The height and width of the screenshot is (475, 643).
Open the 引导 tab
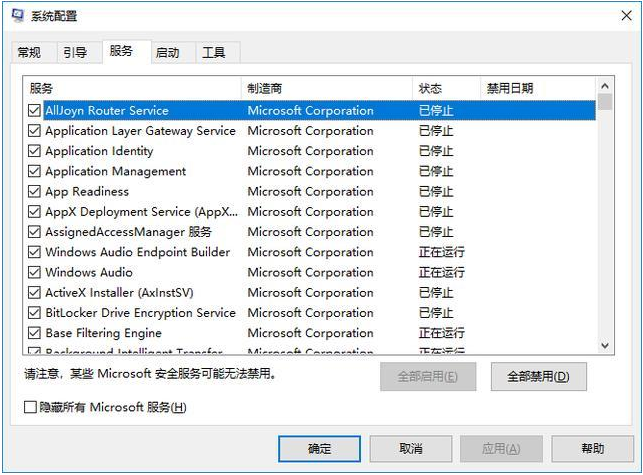[75, 52]
